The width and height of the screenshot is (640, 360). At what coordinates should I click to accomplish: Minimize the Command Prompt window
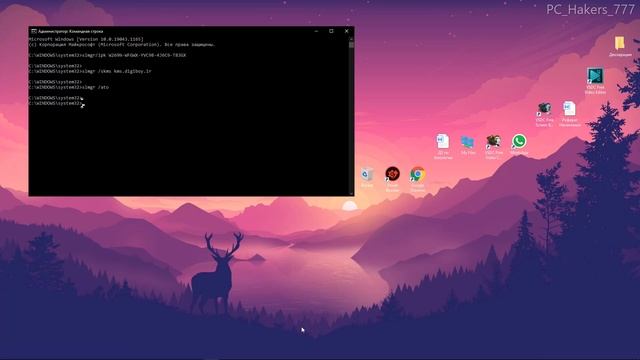pos(316,31)
